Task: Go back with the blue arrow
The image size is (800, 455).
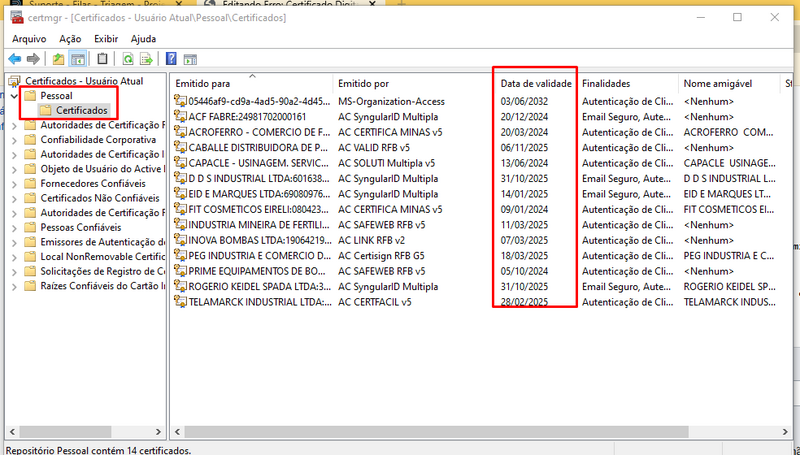Action: (15, 59)
